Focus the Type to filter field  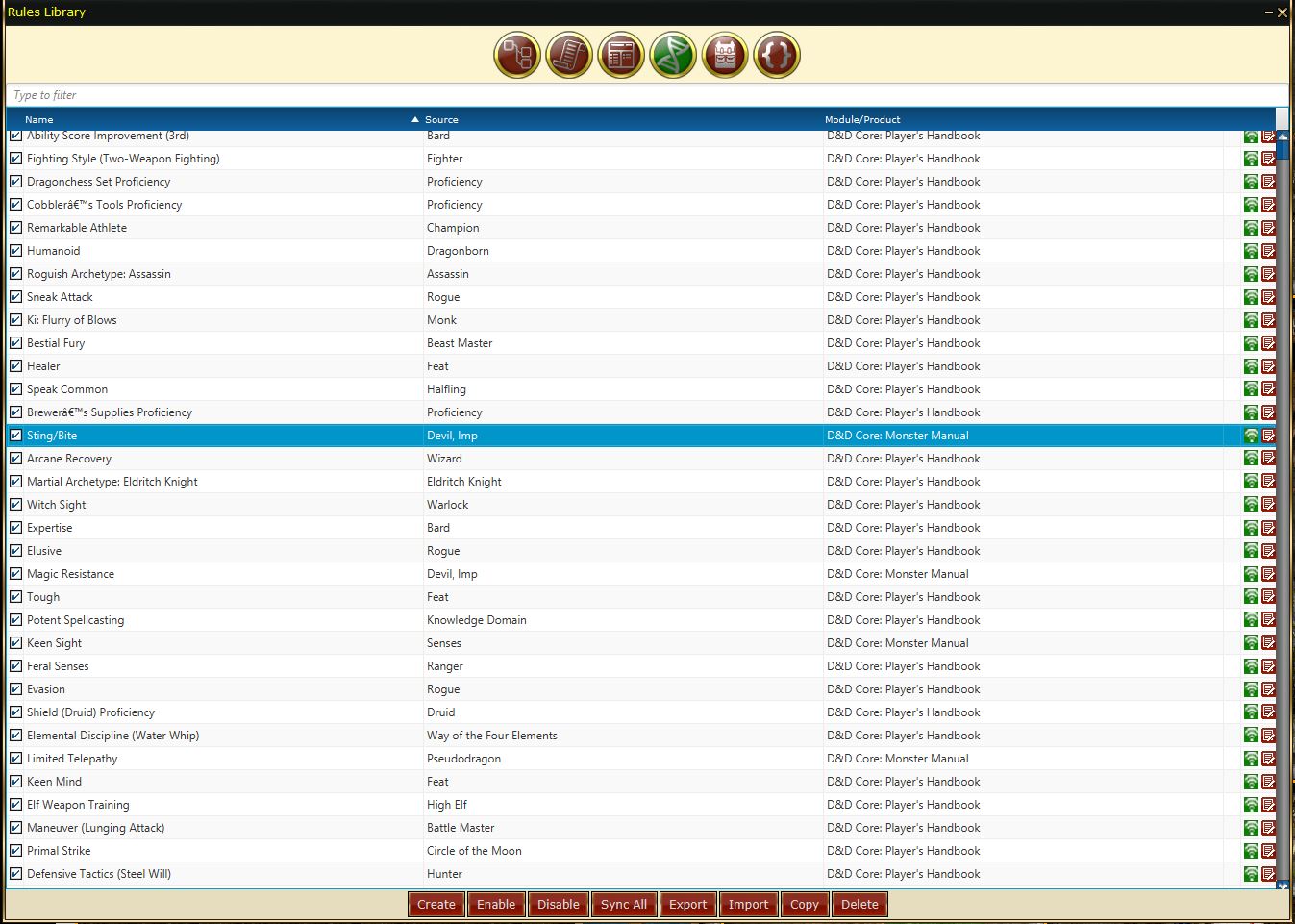(647, 95)
